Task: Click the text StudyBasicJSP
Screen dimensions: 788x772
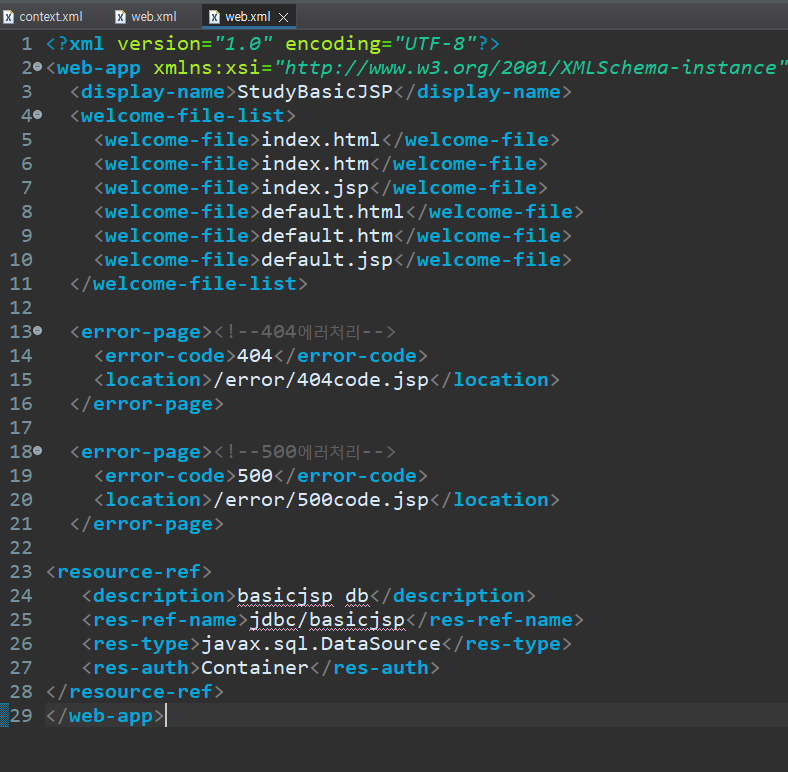Action: 315,92
